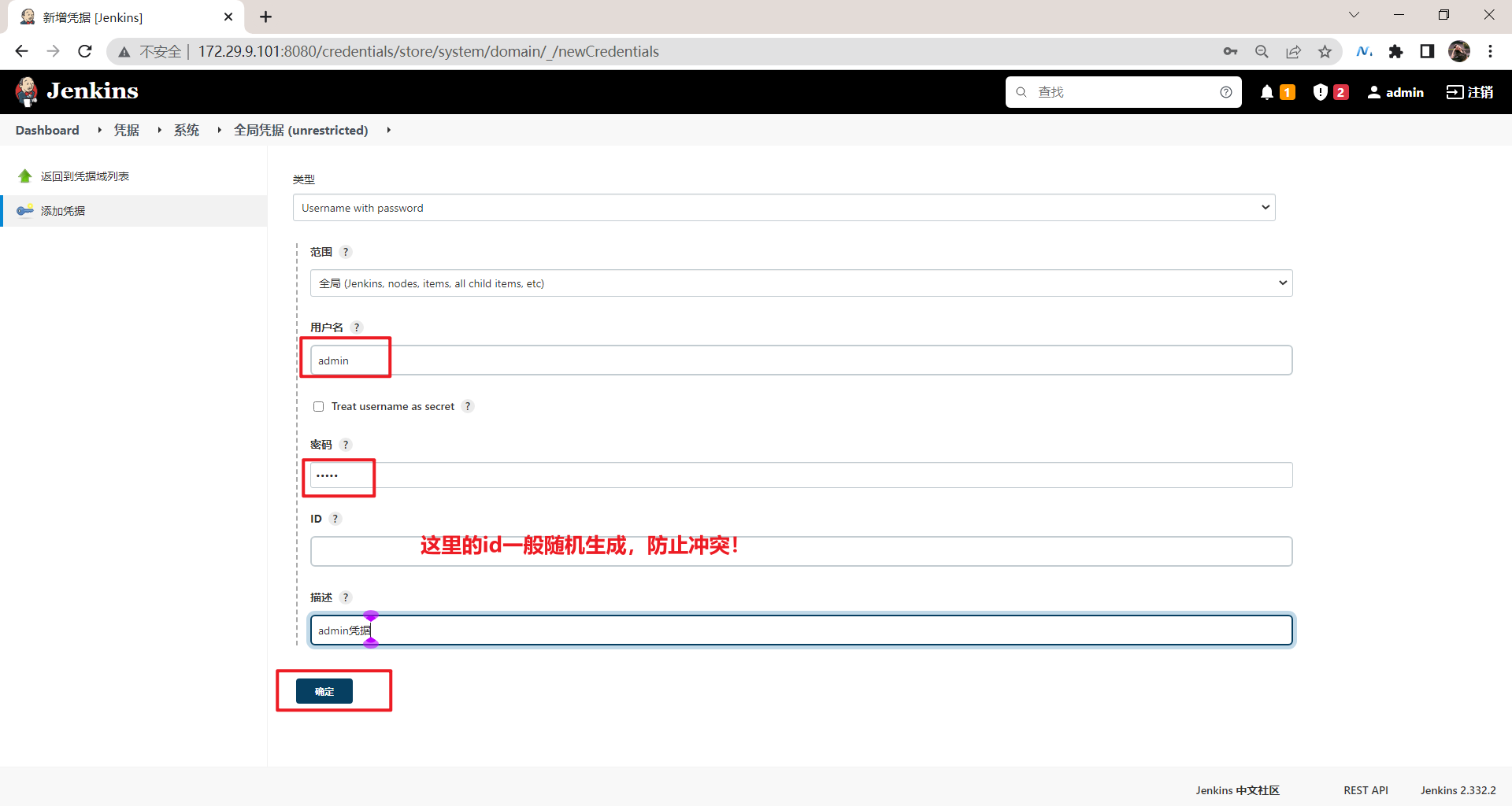This screenshot has height=806, width=1512.
Task: Click browser back arrow
Action: point(21,51)
